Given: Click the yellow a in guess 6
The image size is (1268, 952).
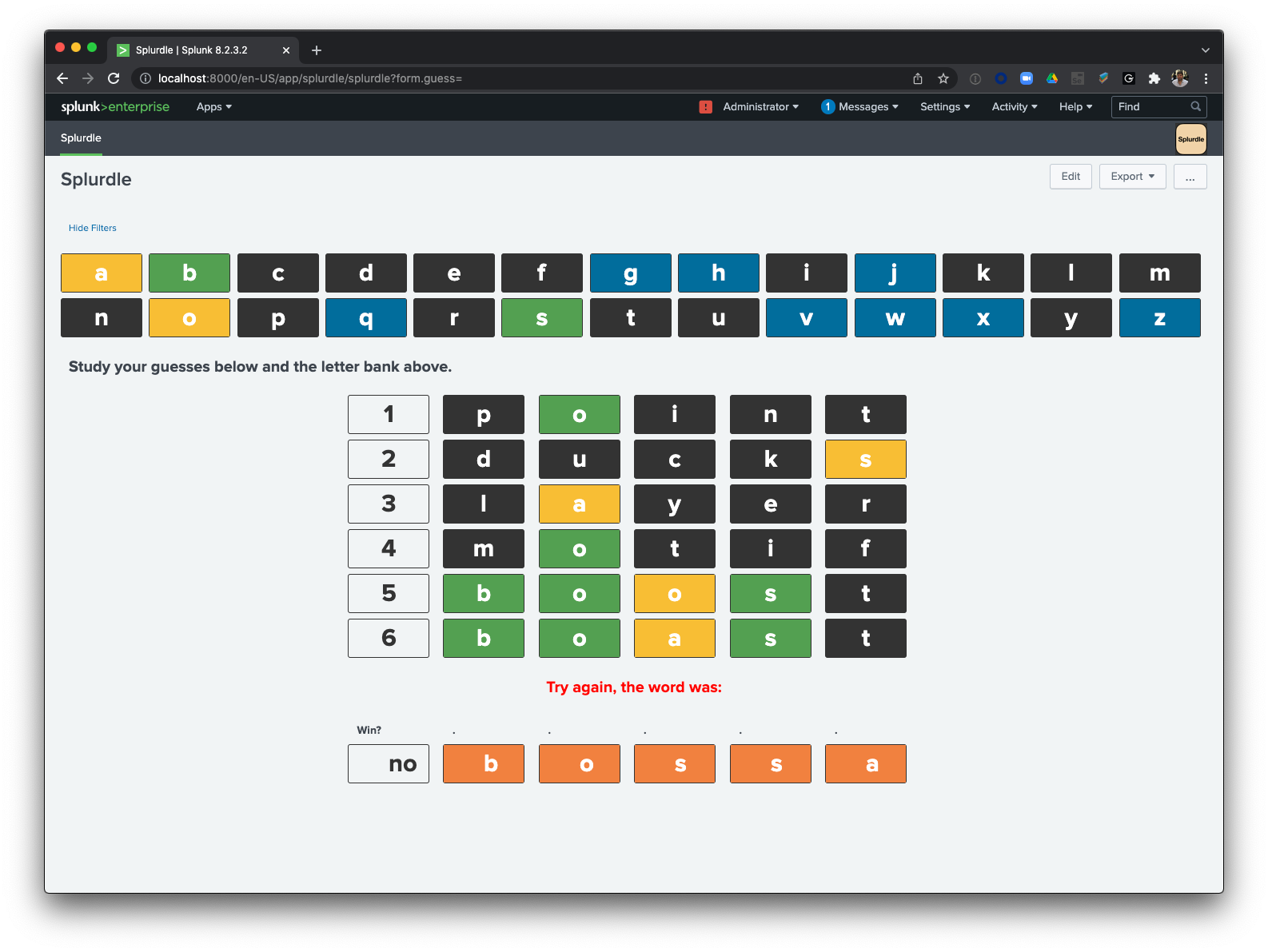Looking at the screenshot, I should click(675, 639).
